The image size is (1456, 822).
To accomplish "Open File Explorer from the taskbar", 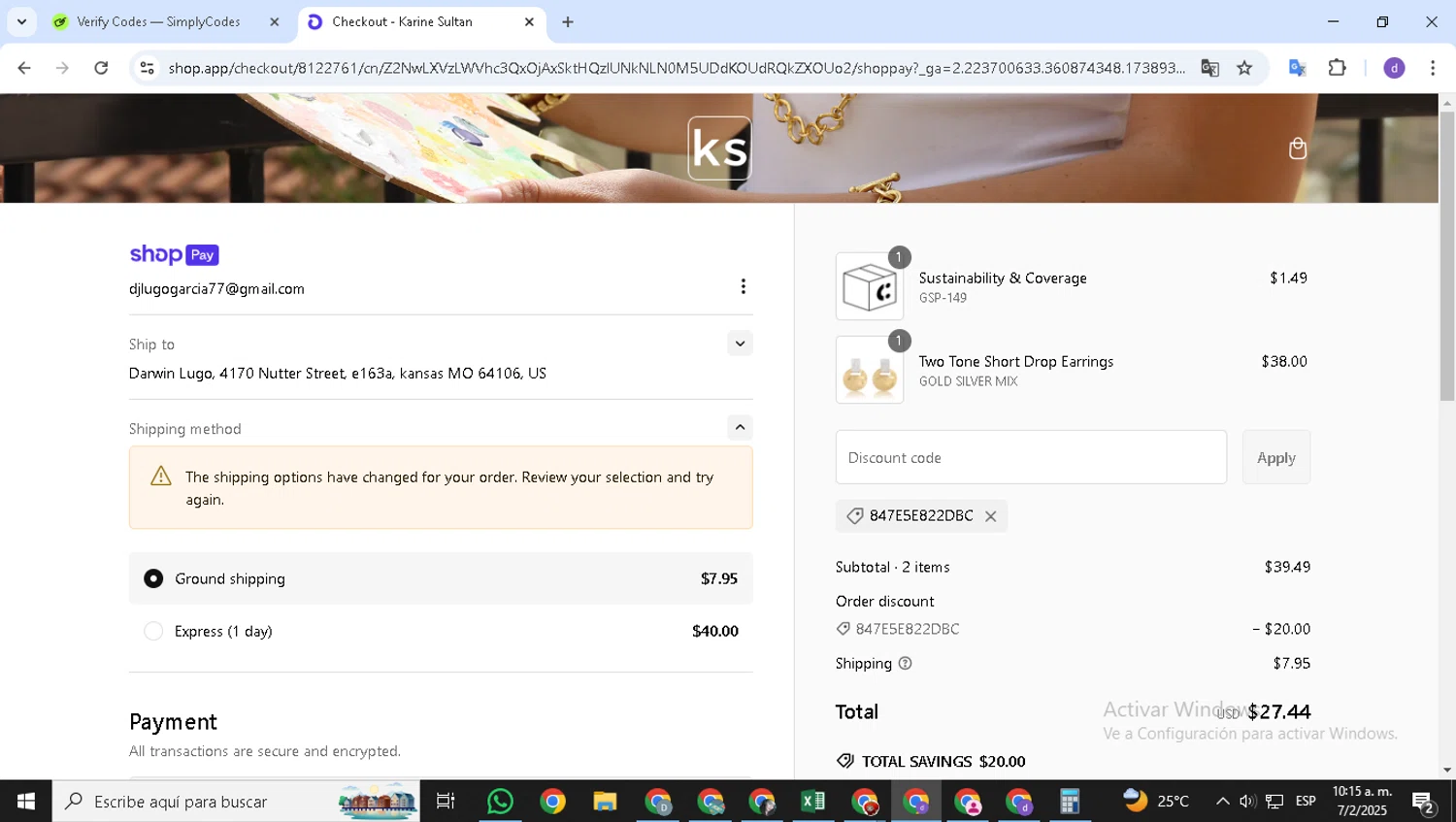I will 605,802.
